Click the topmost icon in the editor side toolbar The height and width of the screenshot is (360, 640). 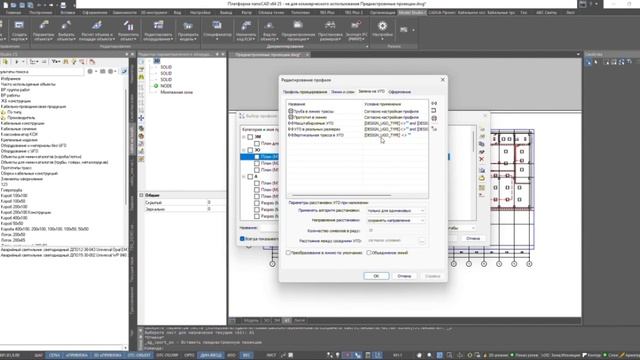pyautogui.click(x=141, y=62)
